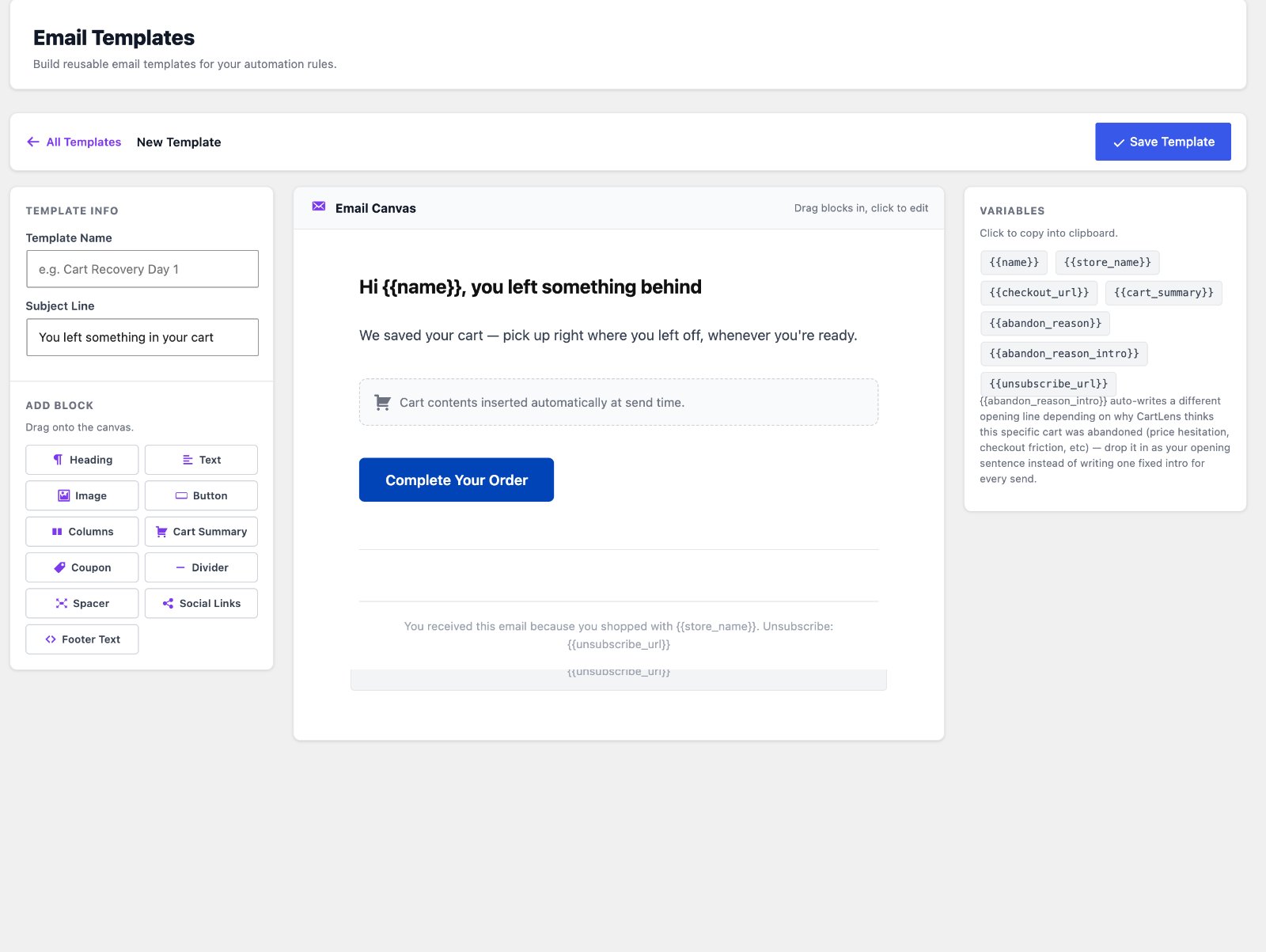Copy the {{abandon_reason_intro}} variable chip
The height and width of the screenshot is (952, 1266).
[x=1064, y=354]
